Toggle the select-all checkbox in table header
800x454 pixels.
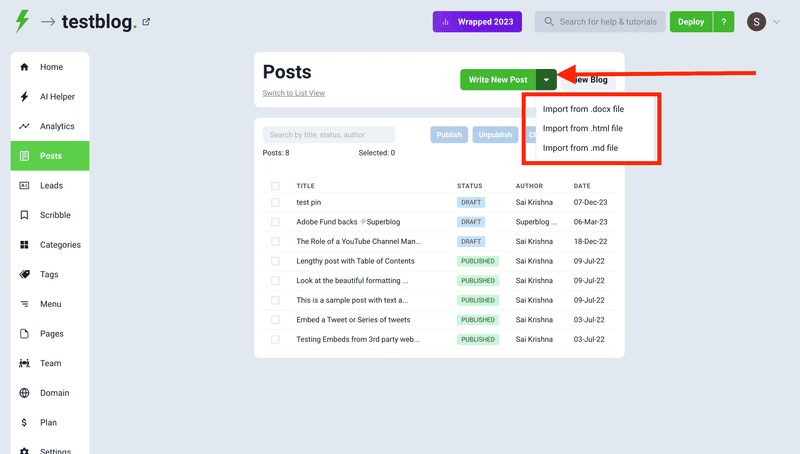(x=275, y=186)
